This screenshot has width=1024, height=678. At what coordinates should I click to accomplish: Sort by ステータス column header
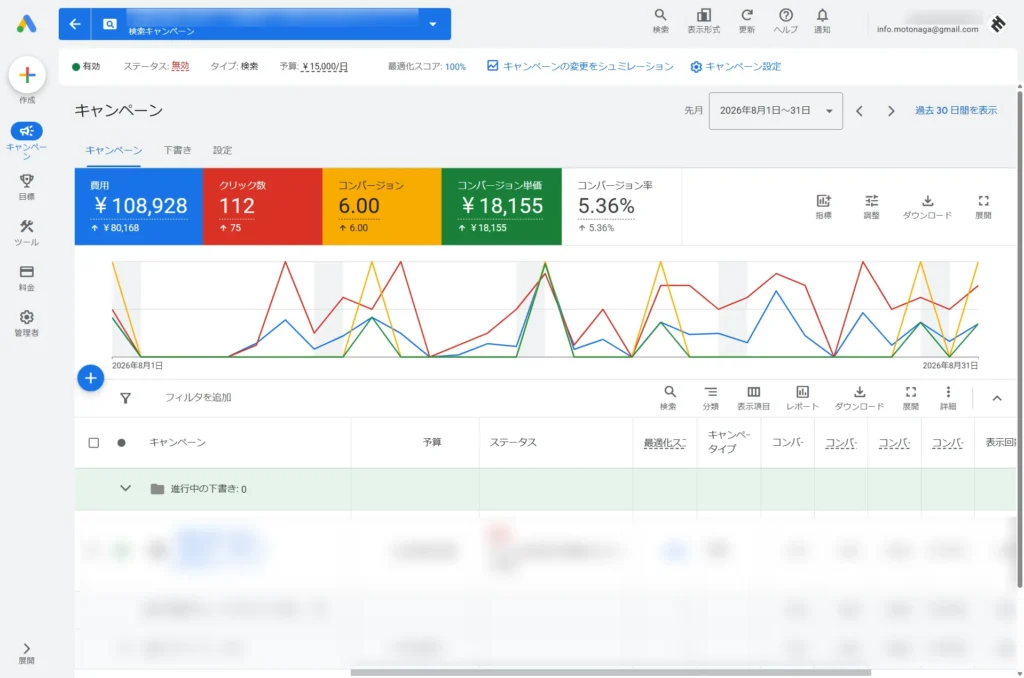click(513, 442)
